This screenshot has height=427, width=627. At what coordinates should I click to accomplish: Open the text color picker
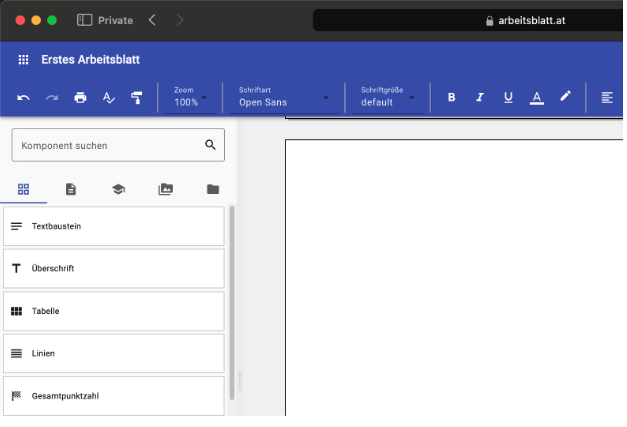[536, 97]
